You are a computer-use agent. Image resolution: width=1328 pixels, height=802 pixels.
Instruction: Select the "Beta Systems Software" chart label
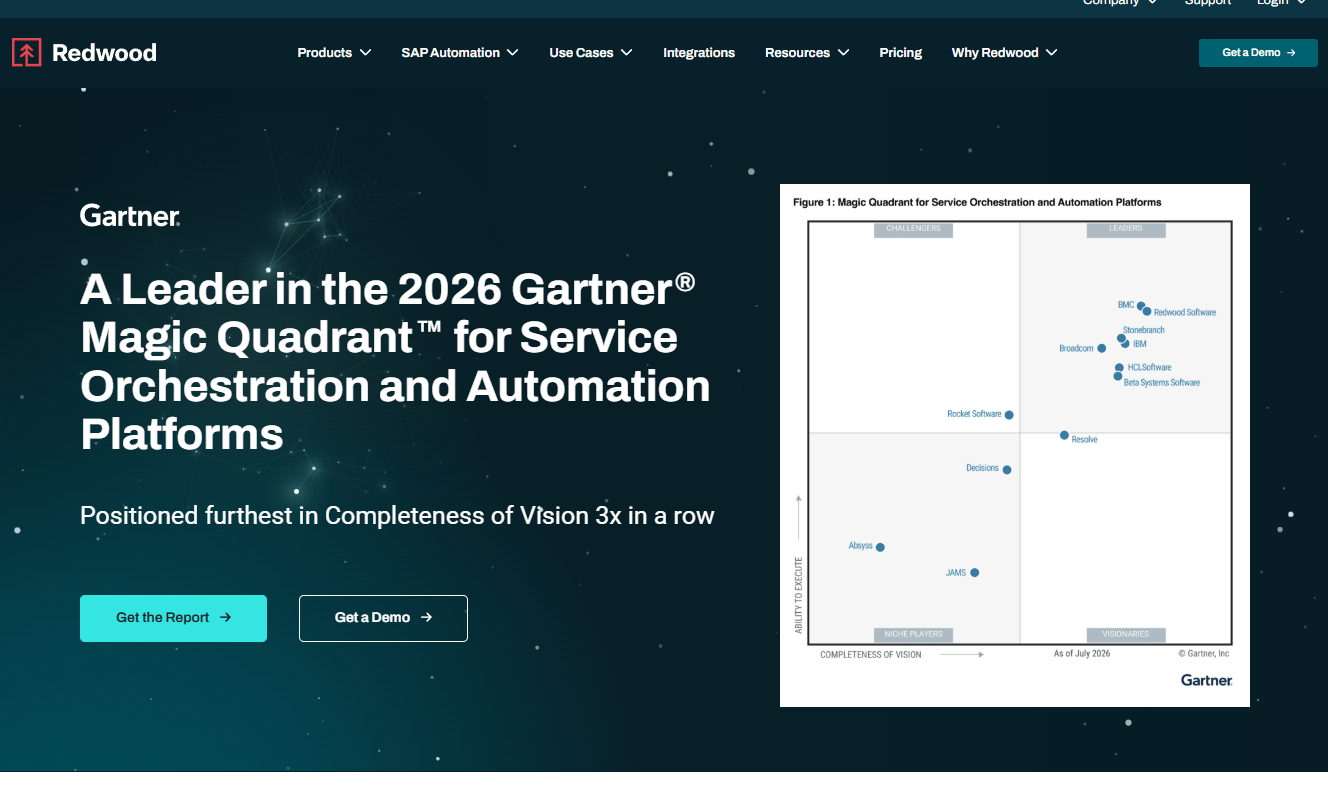(1162, 383)
